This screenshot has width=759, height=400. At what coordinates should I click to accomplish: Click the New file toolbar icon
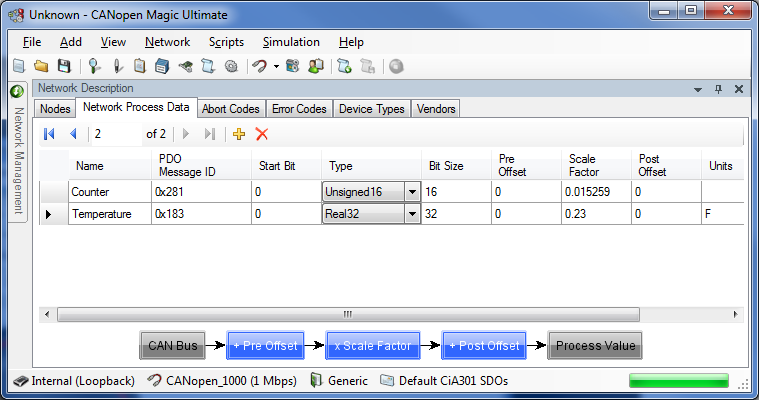(x=18, y=66)
